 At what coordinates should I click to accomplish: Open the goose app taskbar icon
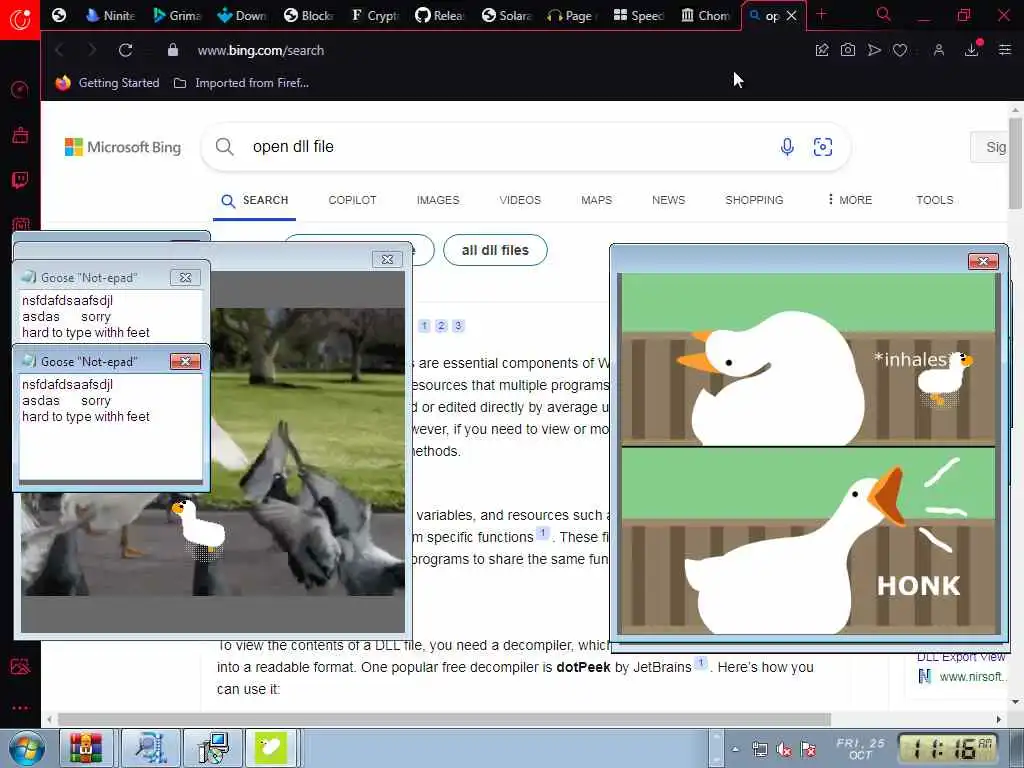[270, 748]
